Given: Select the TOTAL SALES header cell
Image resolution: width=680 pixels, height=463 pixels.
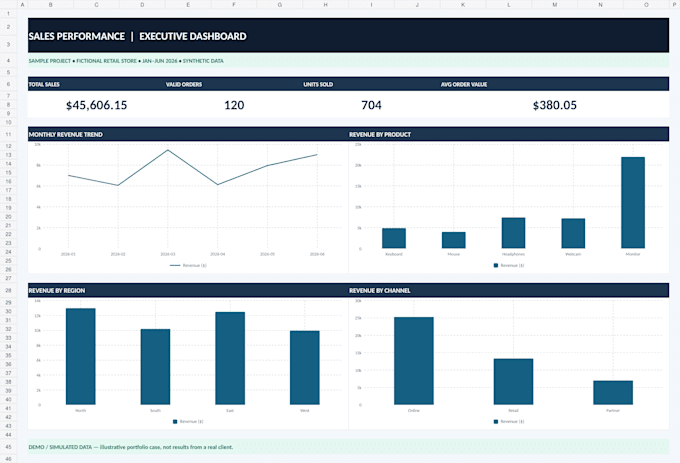Looking at the screenshot, I should click(x=96, y=84).
